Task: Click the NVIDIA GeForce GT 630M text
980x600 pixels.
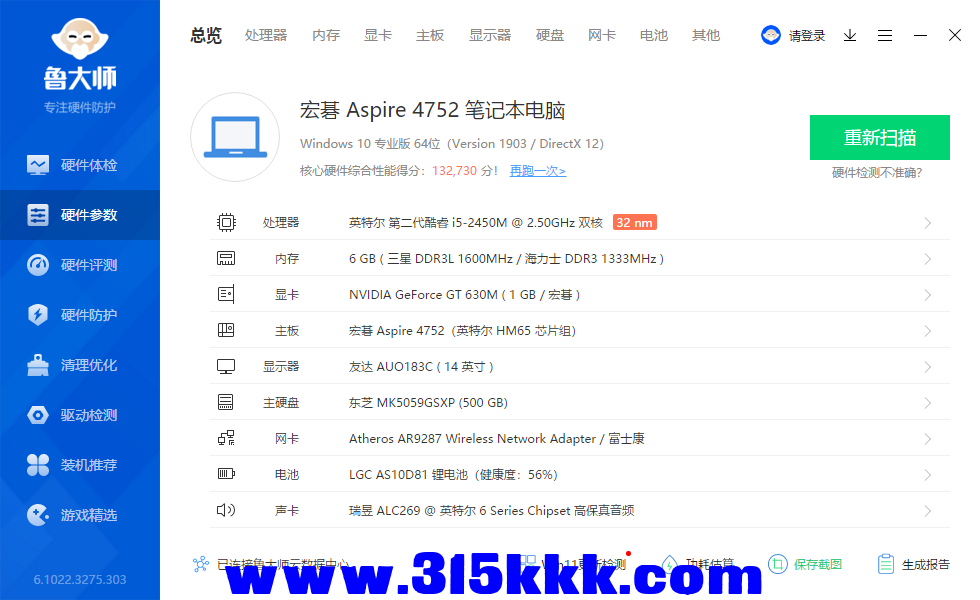Action: pyautogui.click(x=464, y=295)
